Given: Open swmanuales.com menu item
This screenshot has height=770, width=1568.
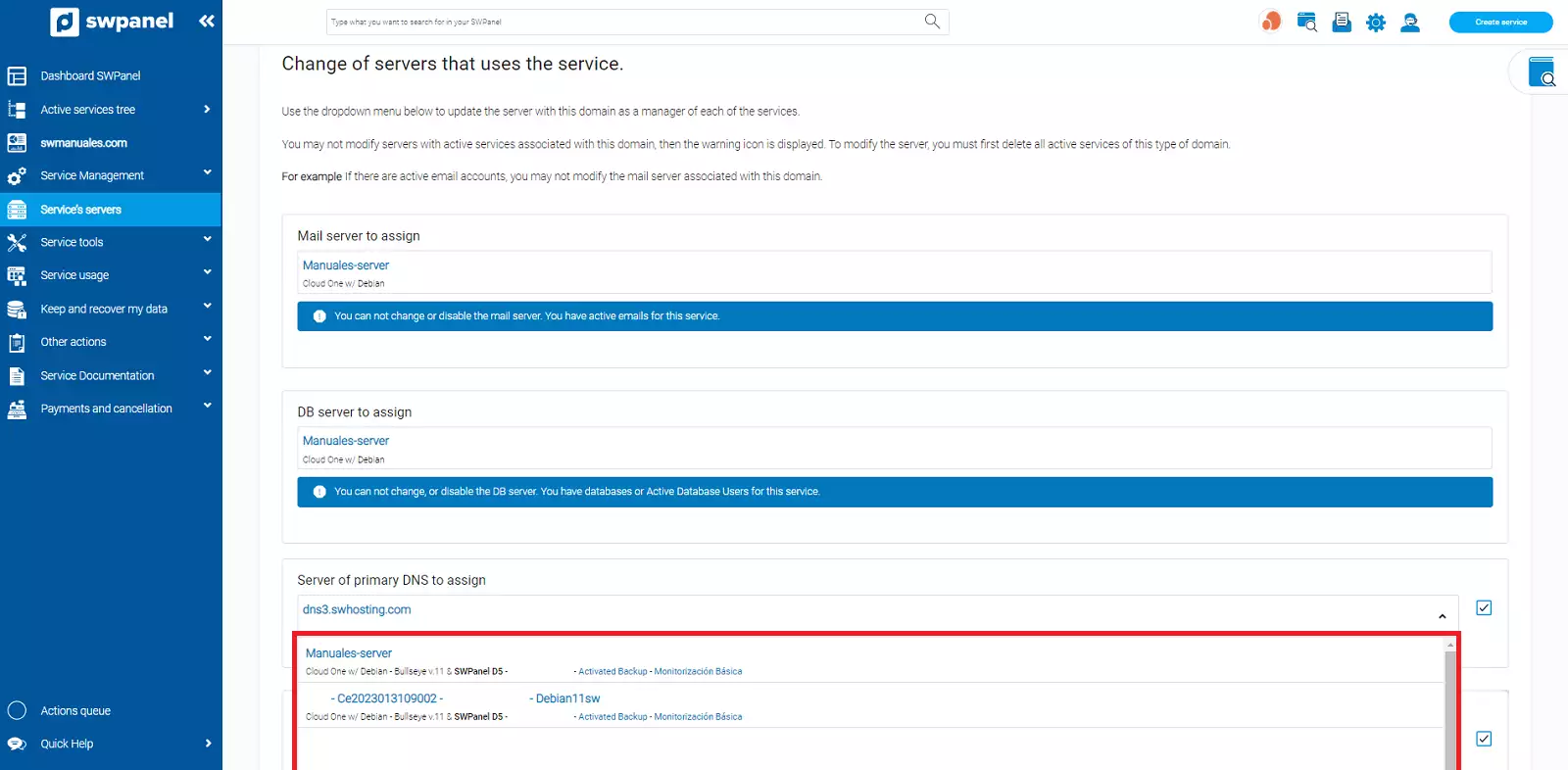Looking at the screenshot, I should pyautogui.click(x=111, y=143).
